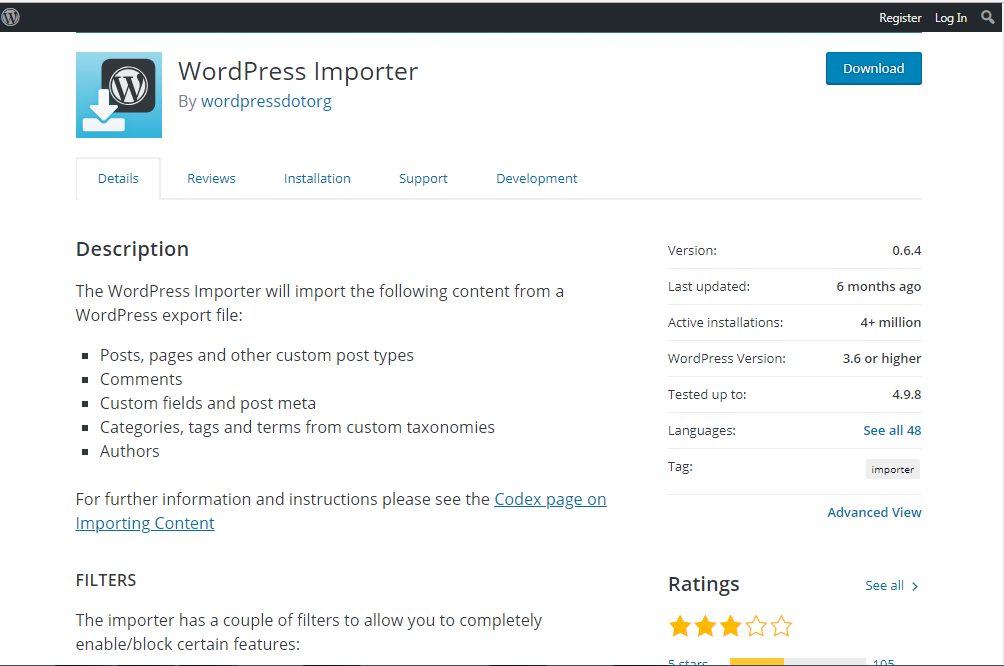The height and width of the screenshot is (666, 1004).
Task: Click 'Posts, pages and other custom post types'
Action: coord(257,355)
